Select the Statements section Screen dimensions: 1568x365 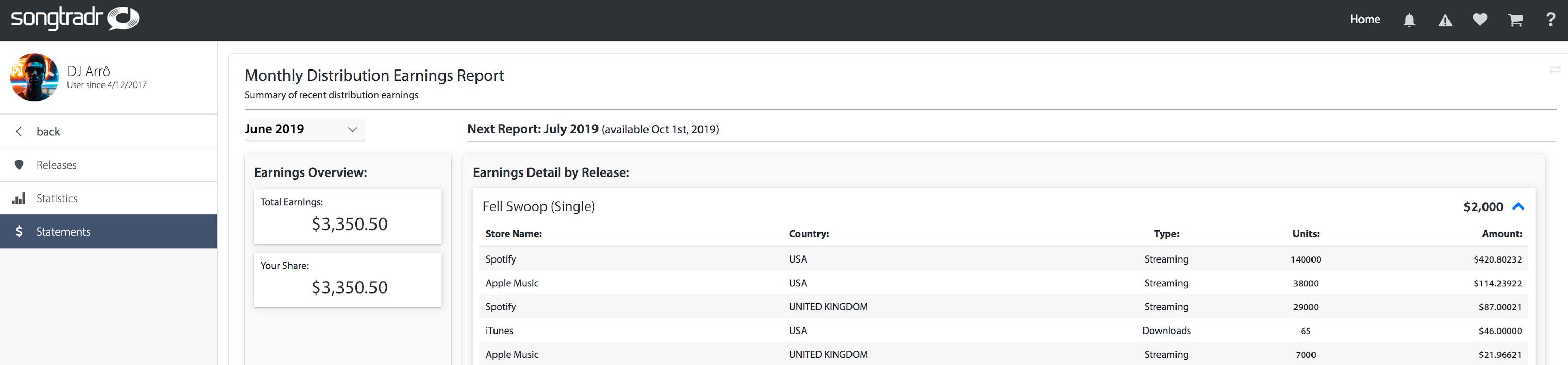pos(108,231)
